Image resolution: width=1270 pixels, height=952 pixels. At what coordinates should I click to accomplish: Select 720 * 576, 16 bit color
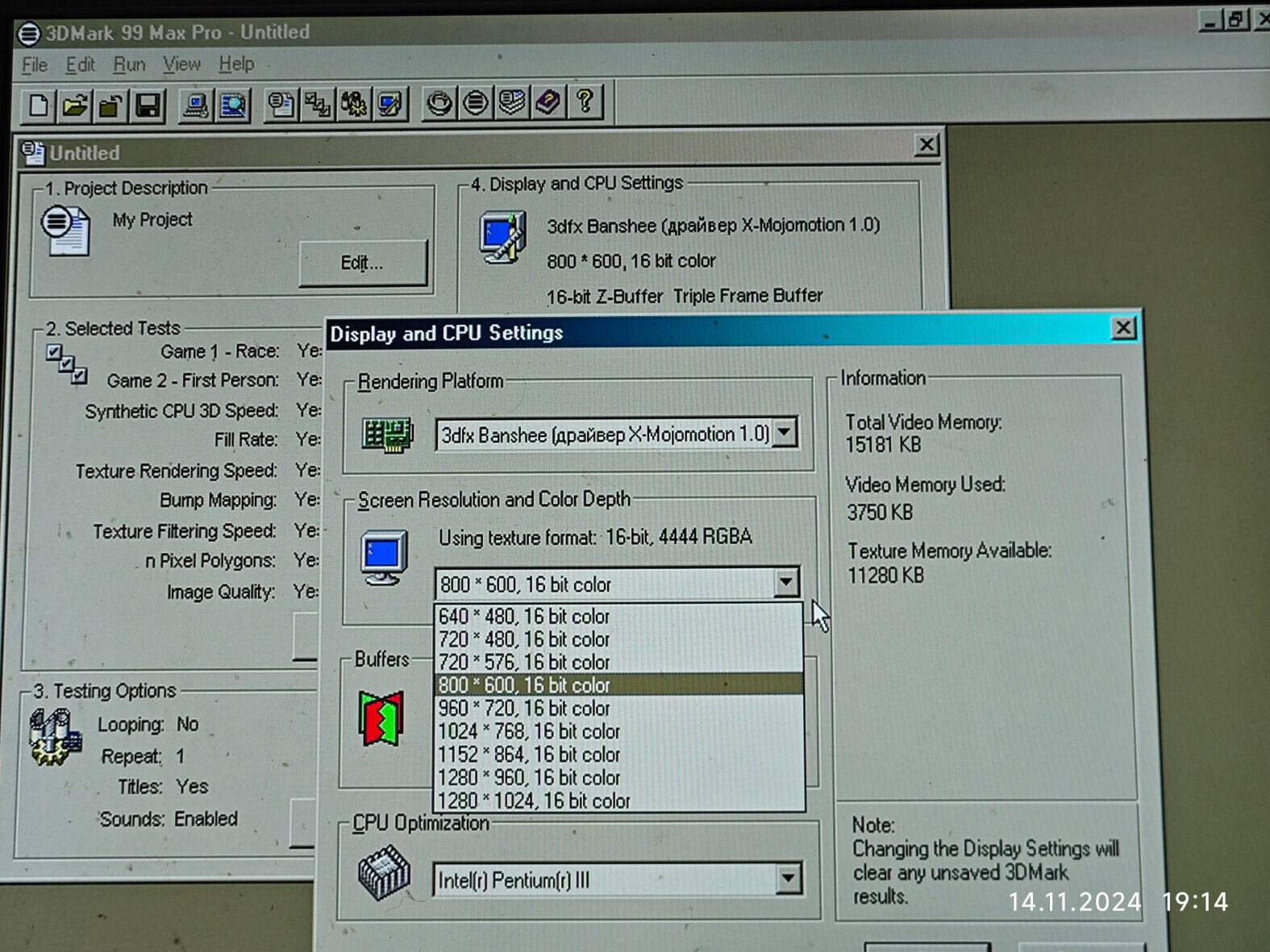pos(618,662)
